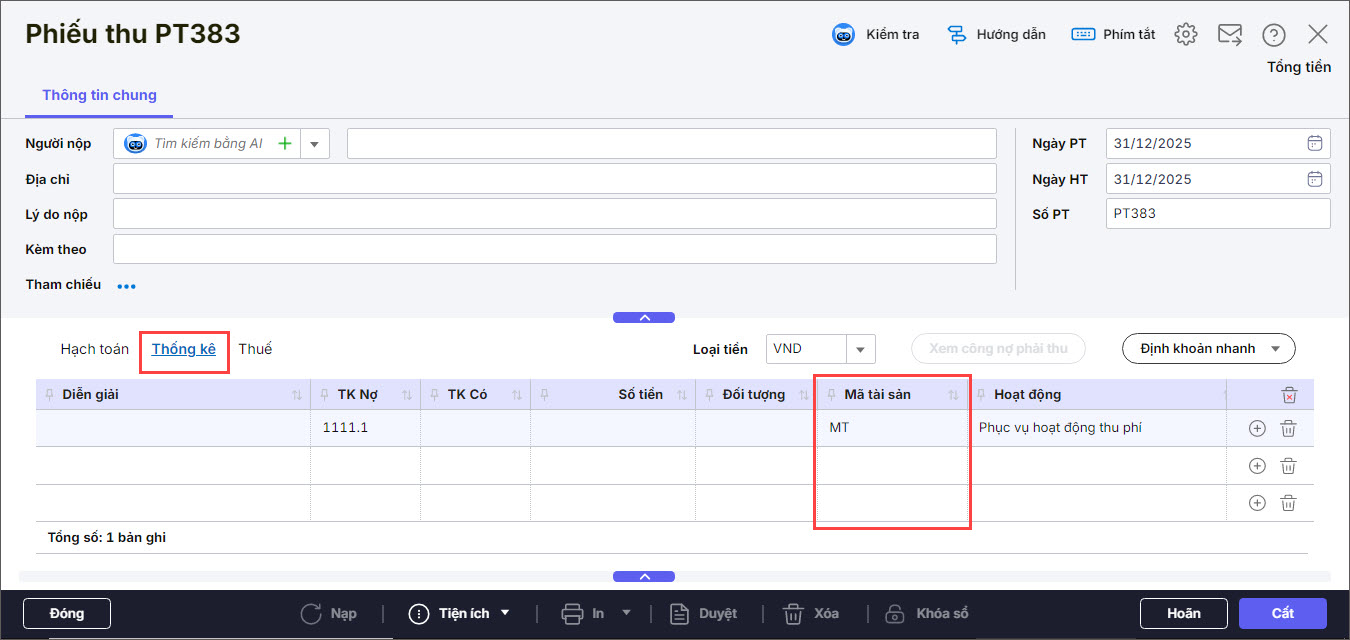Collapse the general info section chevron
This screenshot has width=1350, height=640.
click(x=644, y=317)
